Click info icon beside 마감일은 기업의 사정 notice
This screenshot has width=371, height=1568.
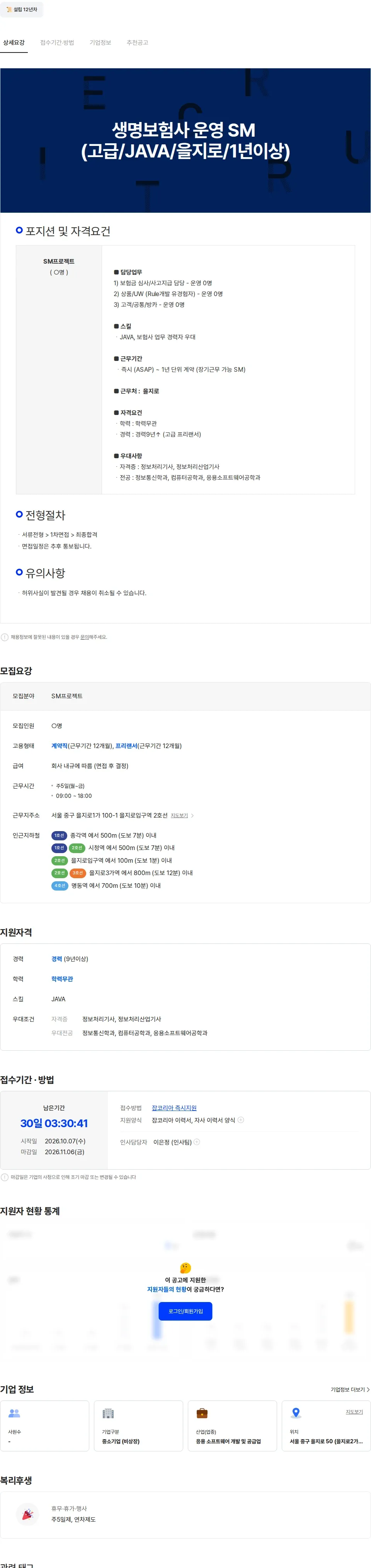point(5,1177)
